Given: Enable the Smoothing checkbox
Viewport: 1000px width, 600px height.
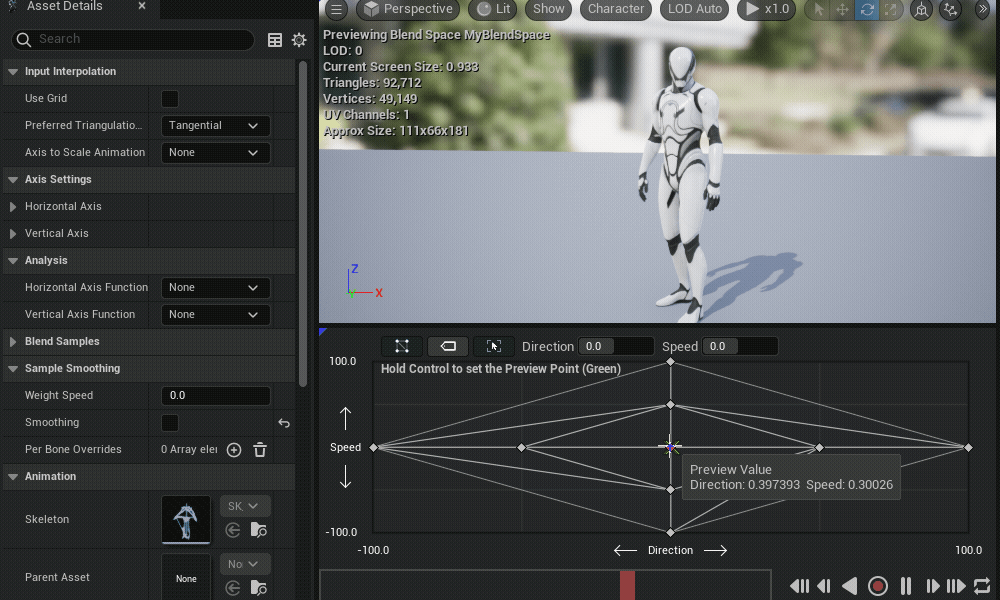Looking at the screenshot, I should [x=170, y=423].
